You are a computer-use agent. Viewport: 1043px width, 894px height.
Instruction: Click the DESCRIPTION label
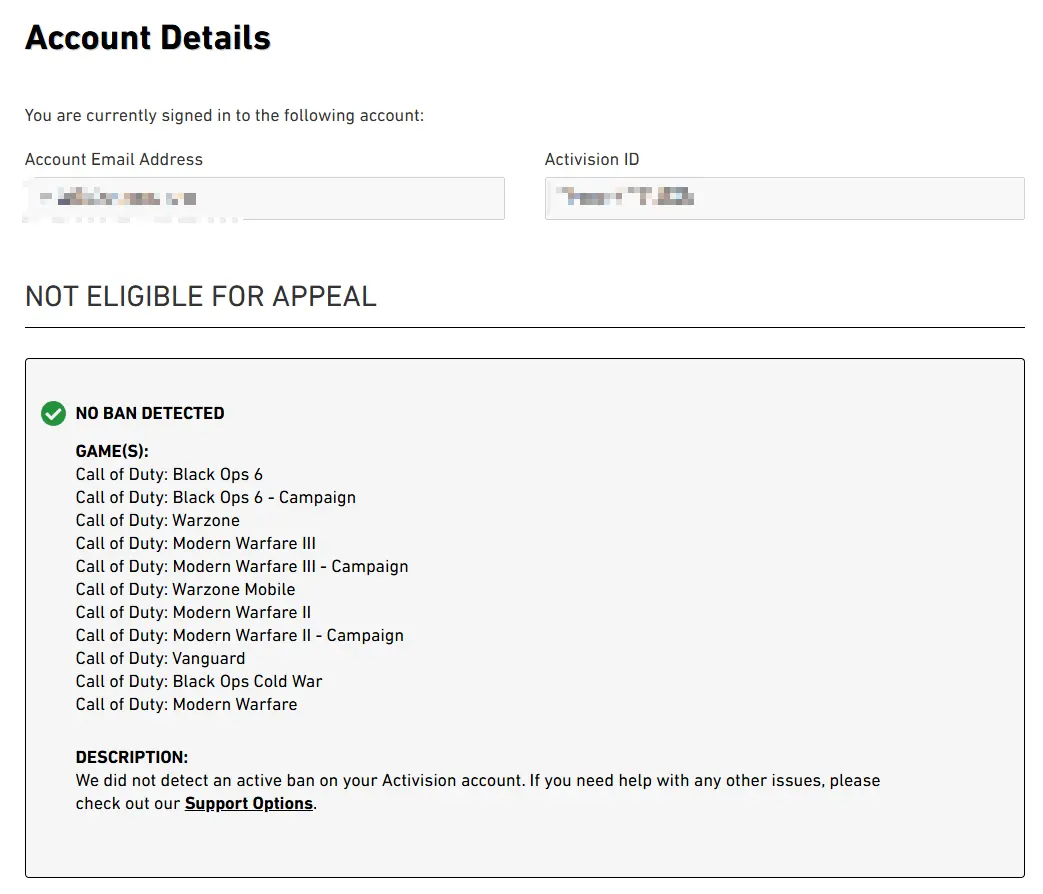click(x=132, y=757)
